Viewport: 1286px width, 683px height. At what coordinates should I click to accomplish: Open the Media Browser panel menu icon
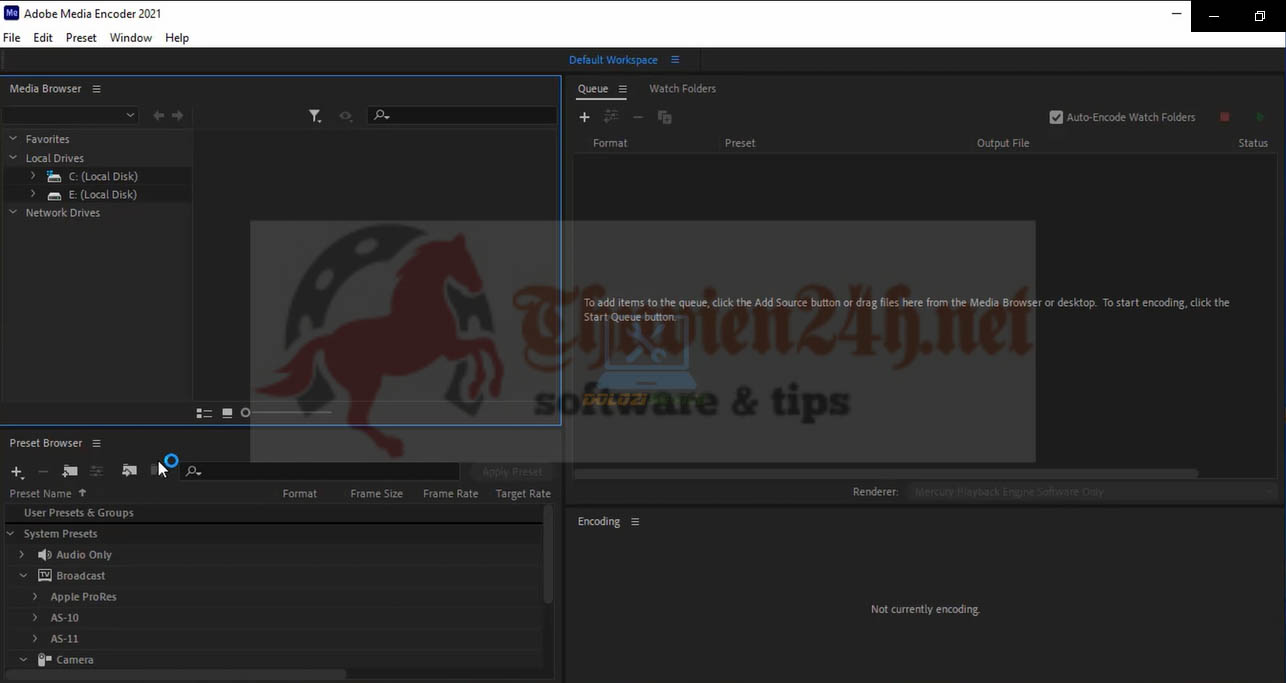[96, 89]
